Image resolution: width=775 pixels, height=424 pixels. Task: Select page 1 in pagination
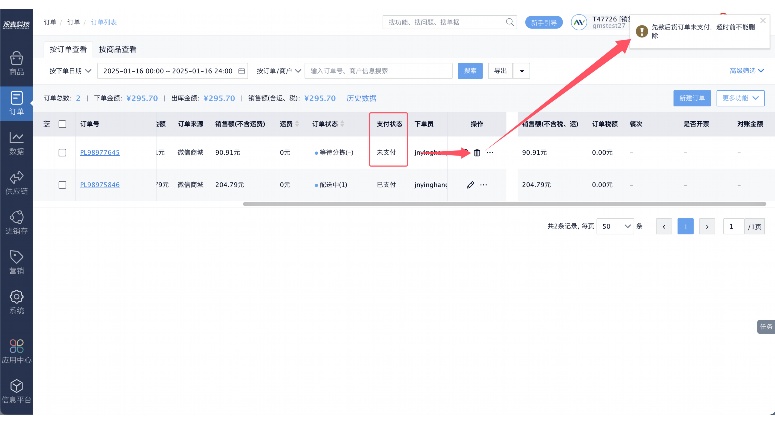[686, 226]
